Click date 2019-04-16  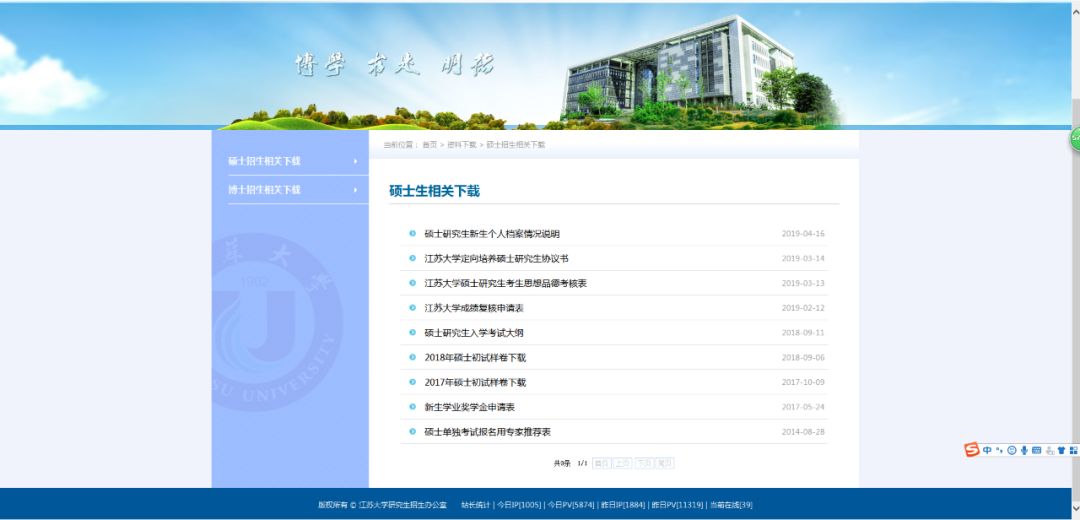click(x=803, y=234)
